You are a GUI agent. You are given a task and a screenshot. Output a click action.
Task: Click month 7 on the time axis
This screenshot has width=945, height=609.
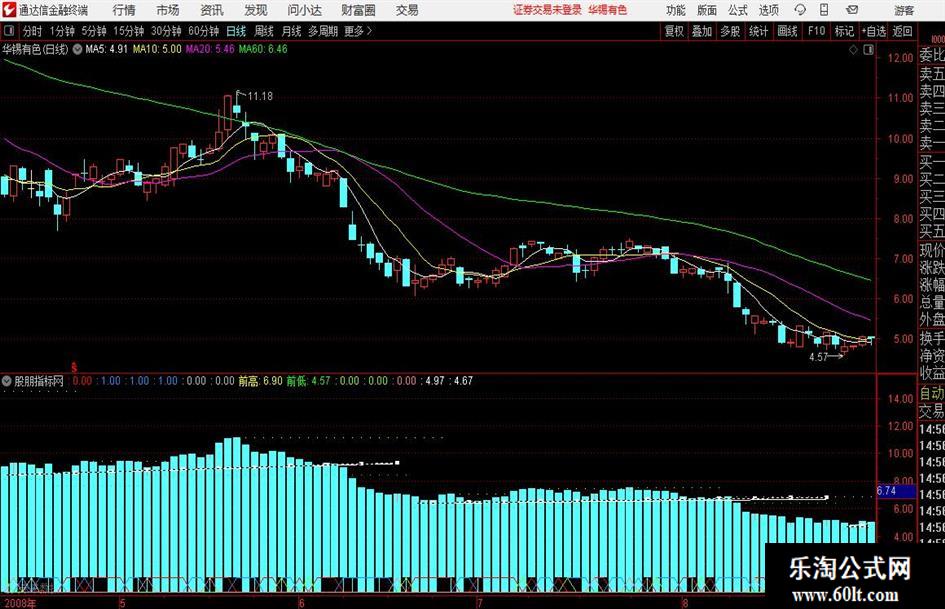(480, 603)
